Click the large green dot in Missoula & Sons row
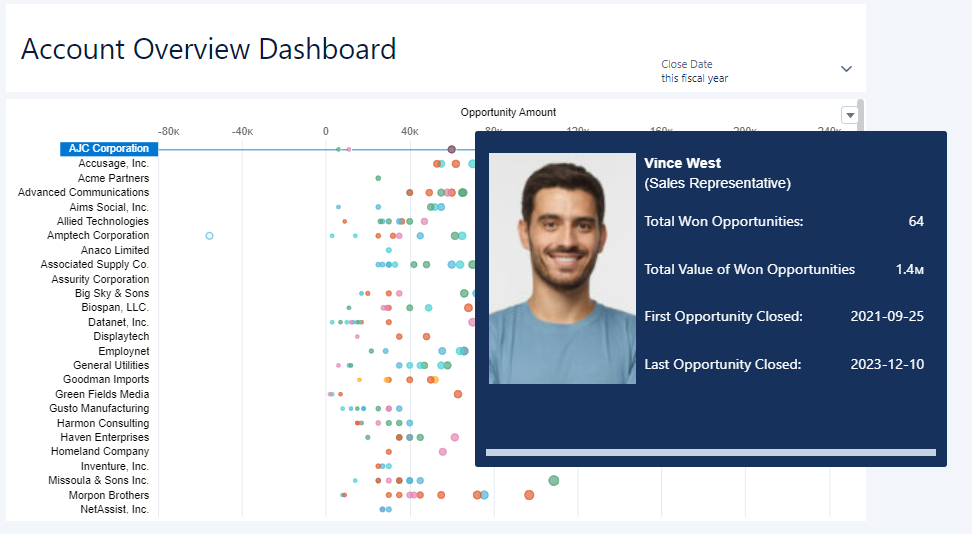The height and width of the screenshot is (534, 972). click(x=554, y=481)
